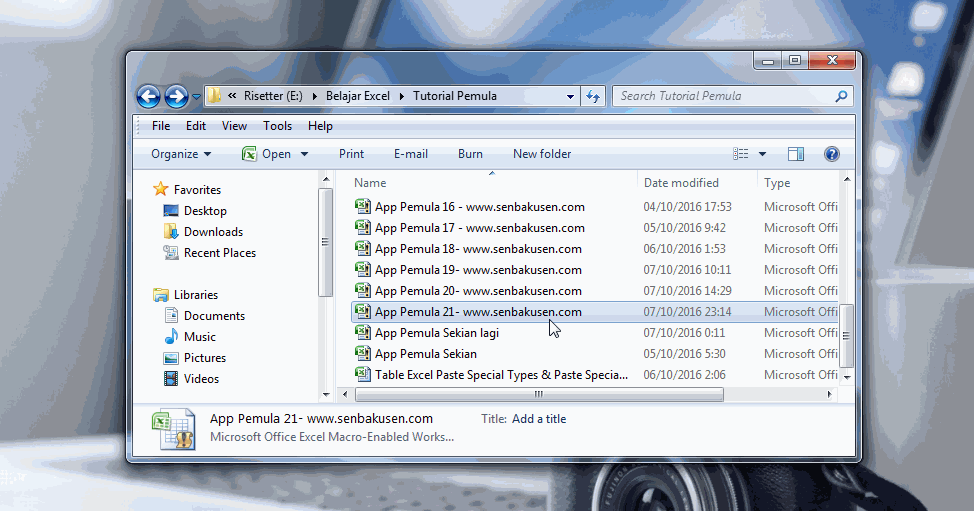Open the view options dropdown arrow
The width and height of the screenshot is (974, 511).
click(762, 154)
